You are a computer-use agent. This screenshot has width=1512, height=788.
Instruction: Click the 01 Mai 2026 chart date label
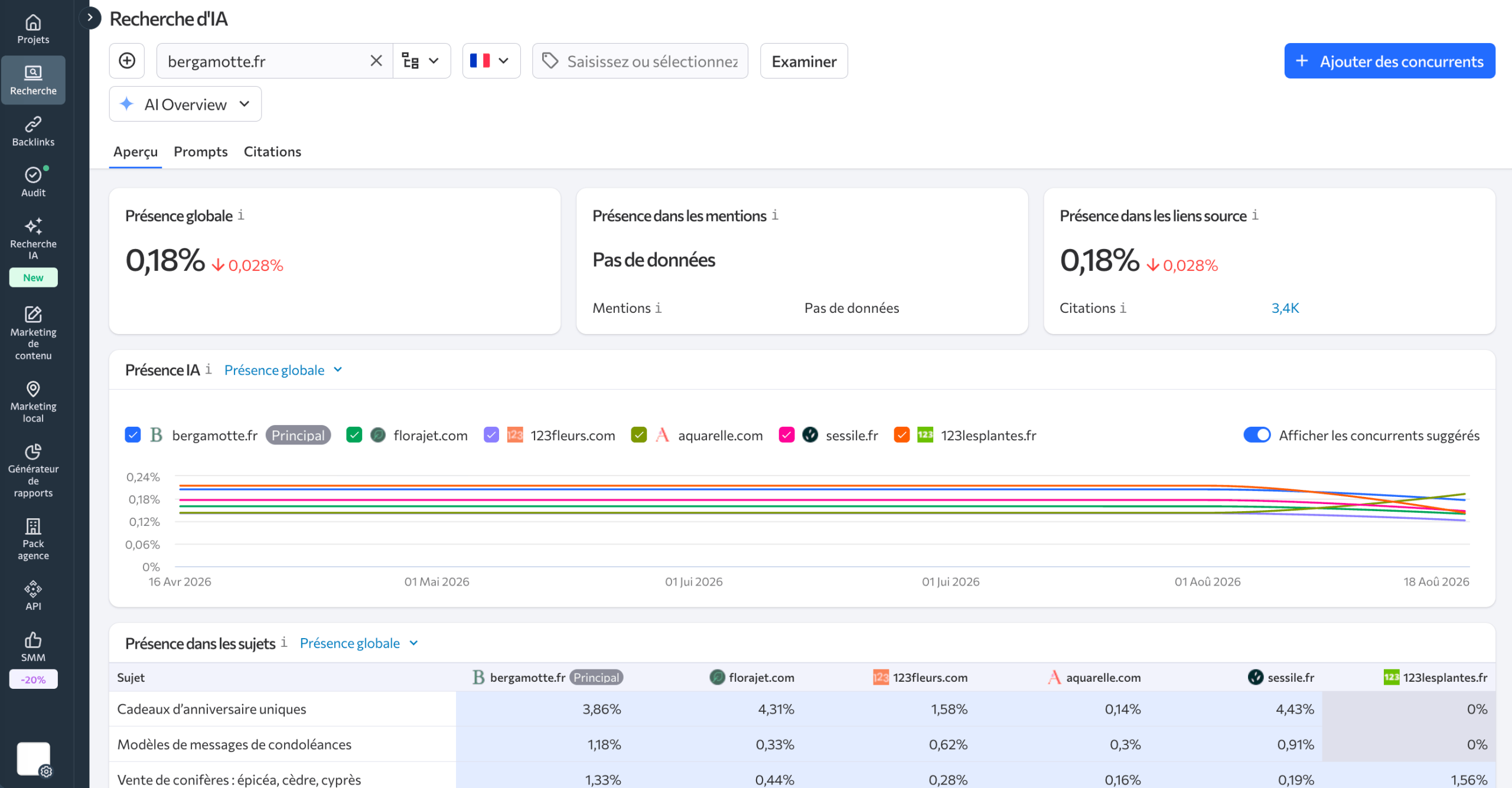436,581
